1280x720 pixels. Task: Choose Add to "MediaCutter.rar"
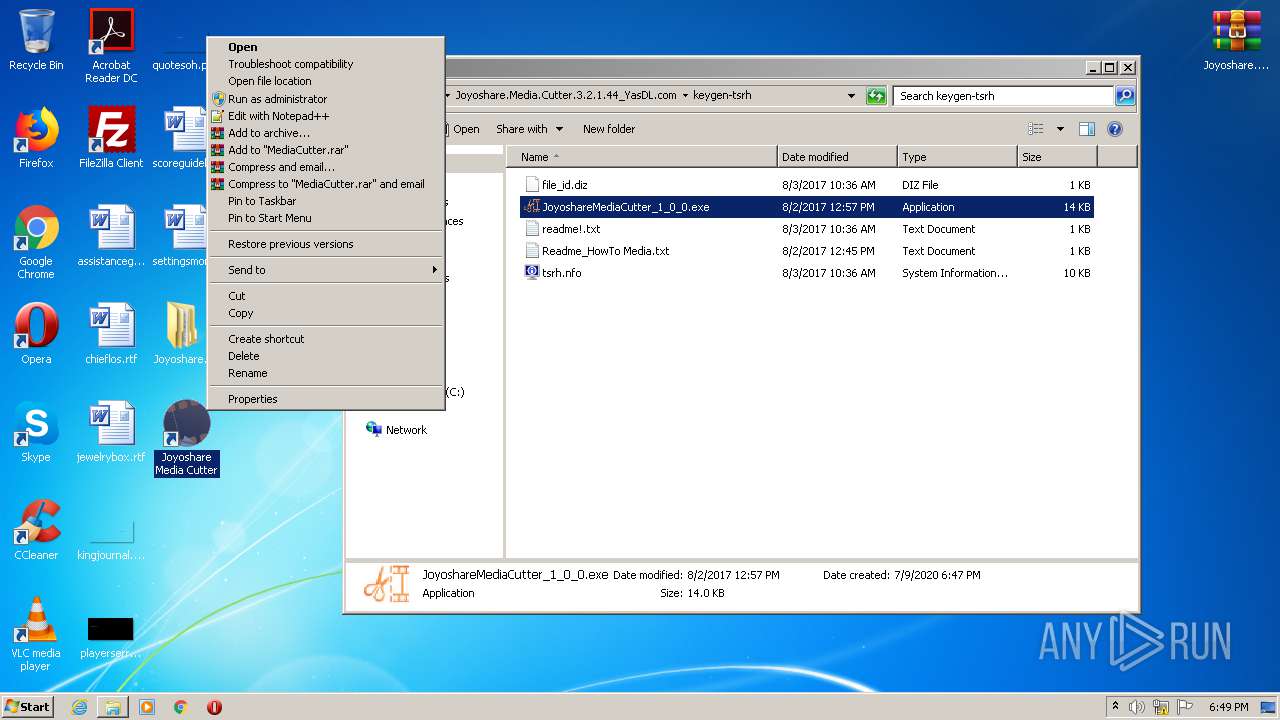pyautogui.click(x=326, y=150)
